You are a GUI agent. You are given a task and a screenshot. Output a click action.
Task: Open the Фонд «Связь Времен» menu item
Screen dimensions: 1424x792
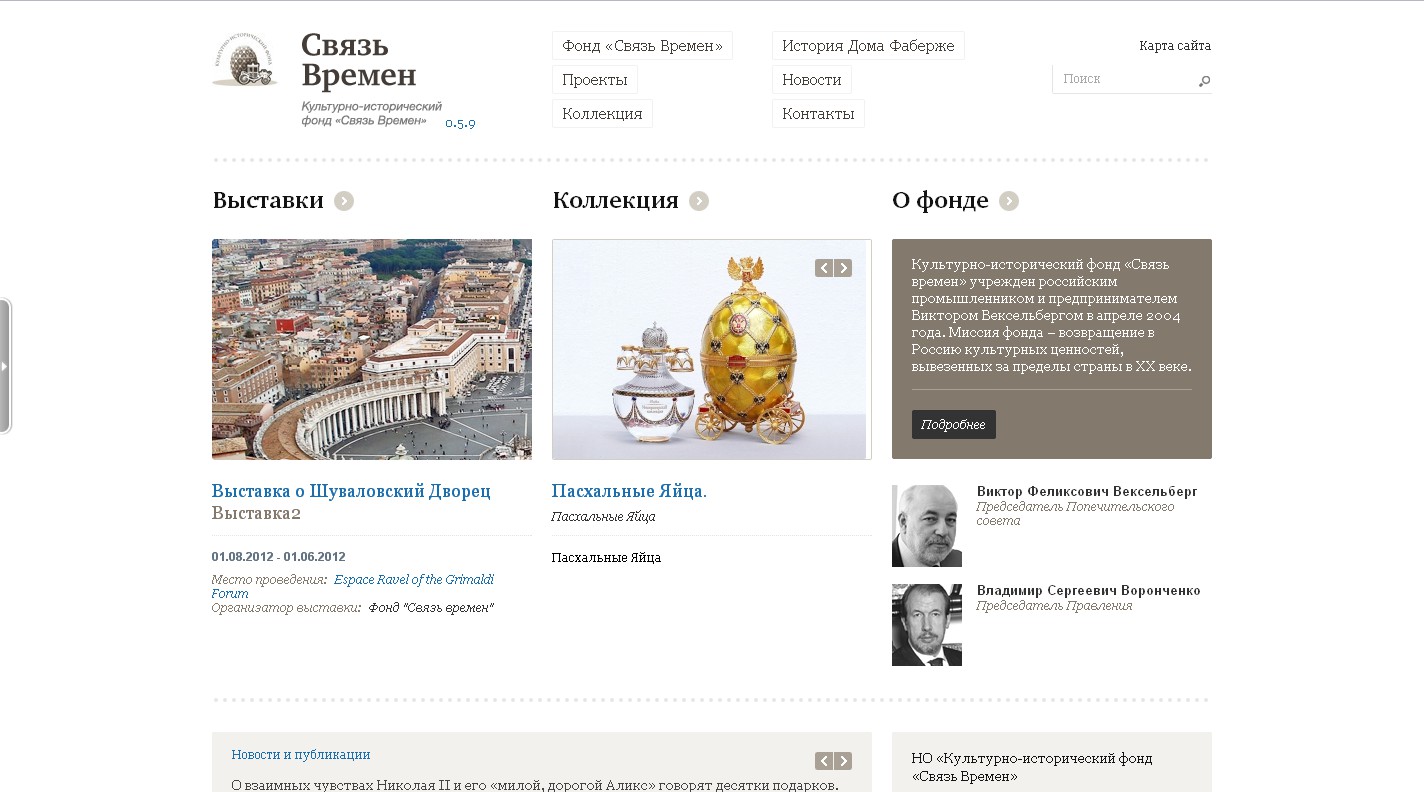pos(642,46)
